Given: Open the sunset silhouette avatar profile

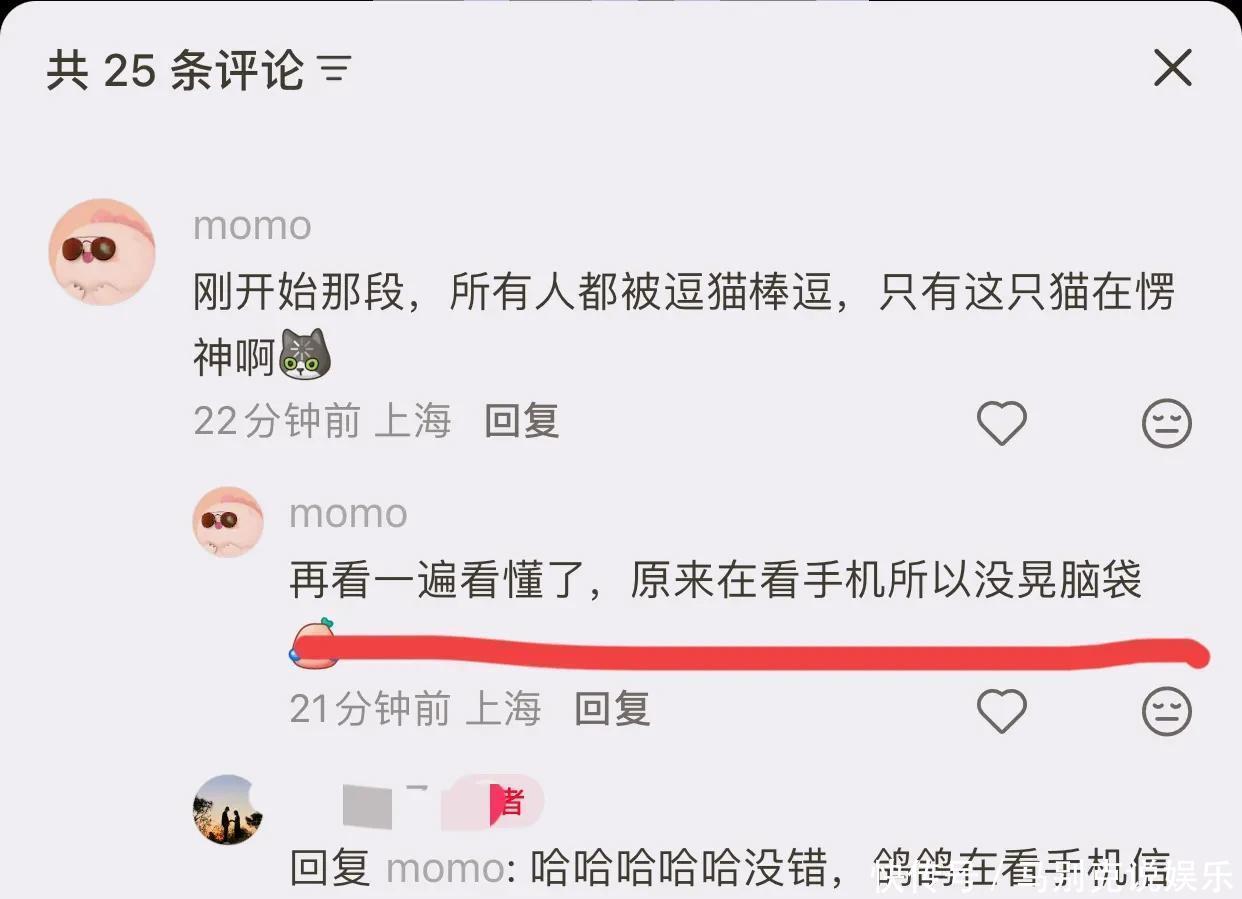Looking at the screenshot, I should 228,810.
